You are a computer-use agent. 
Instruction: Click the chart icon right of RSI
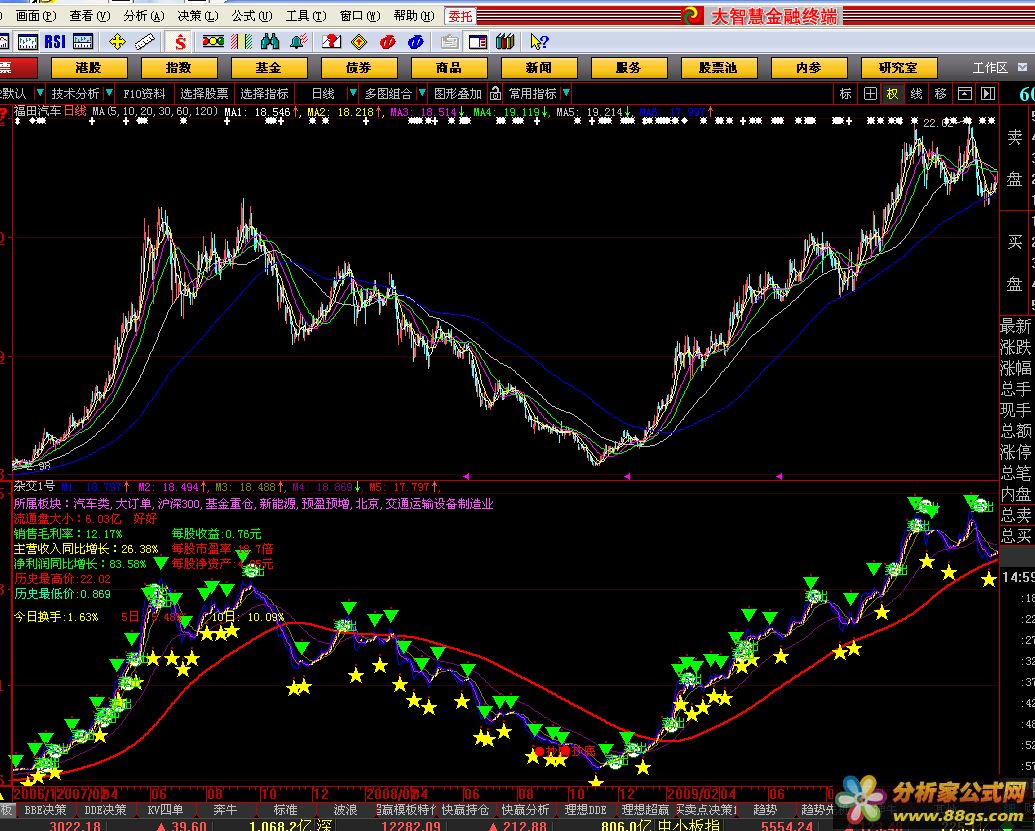pos(83,42)
